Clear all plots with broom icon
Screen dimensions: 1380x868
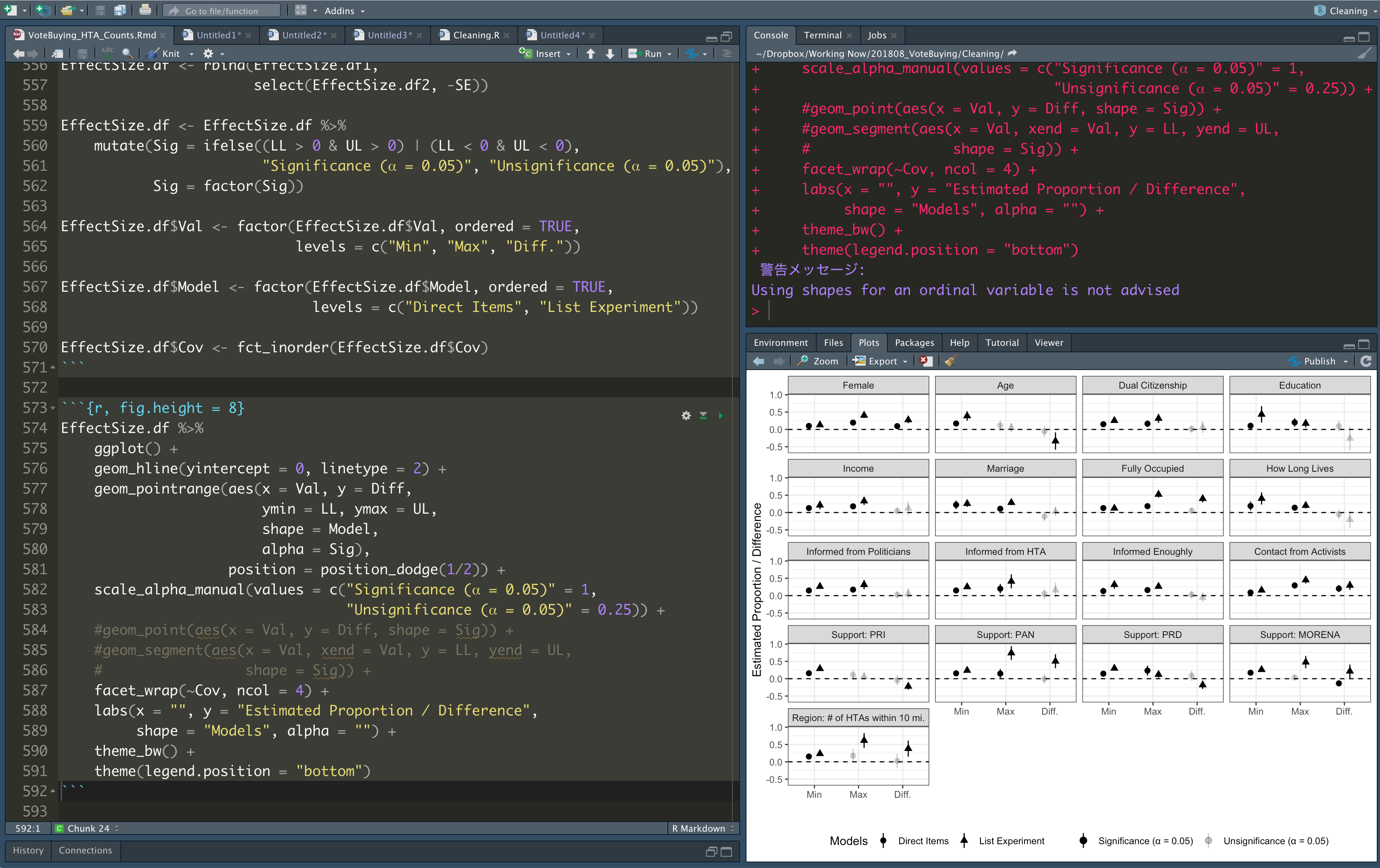point(949,361)
